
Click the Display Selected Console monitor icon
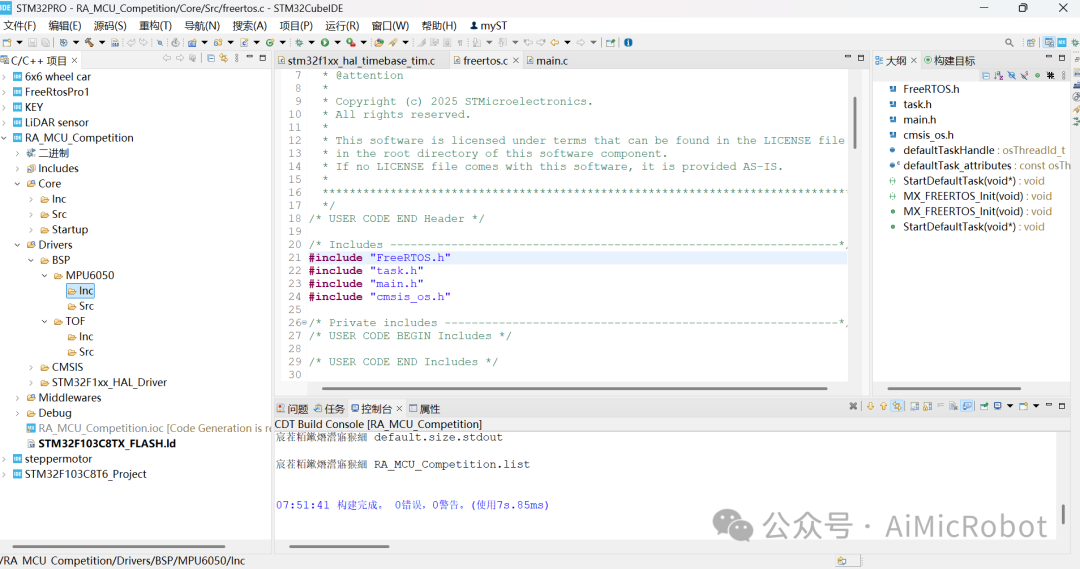[998, 406]
